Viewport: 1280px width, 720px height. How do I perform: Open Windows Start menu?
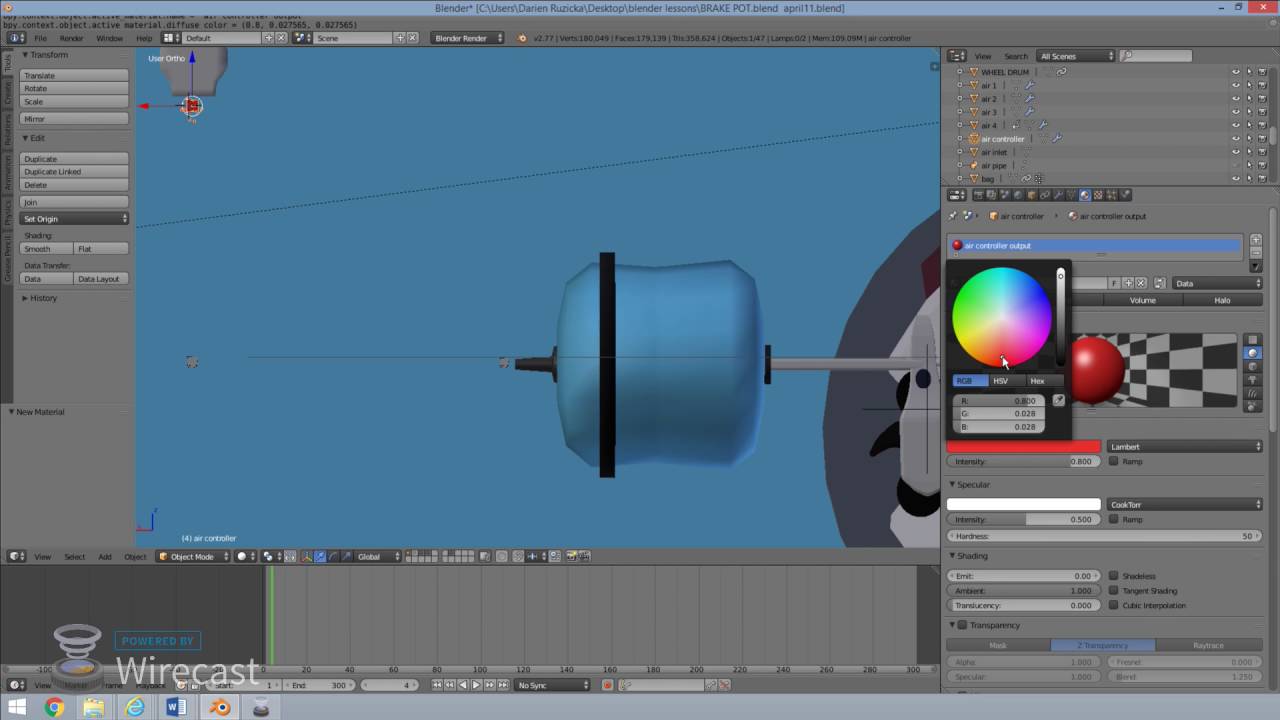click(x=16, y=707)
